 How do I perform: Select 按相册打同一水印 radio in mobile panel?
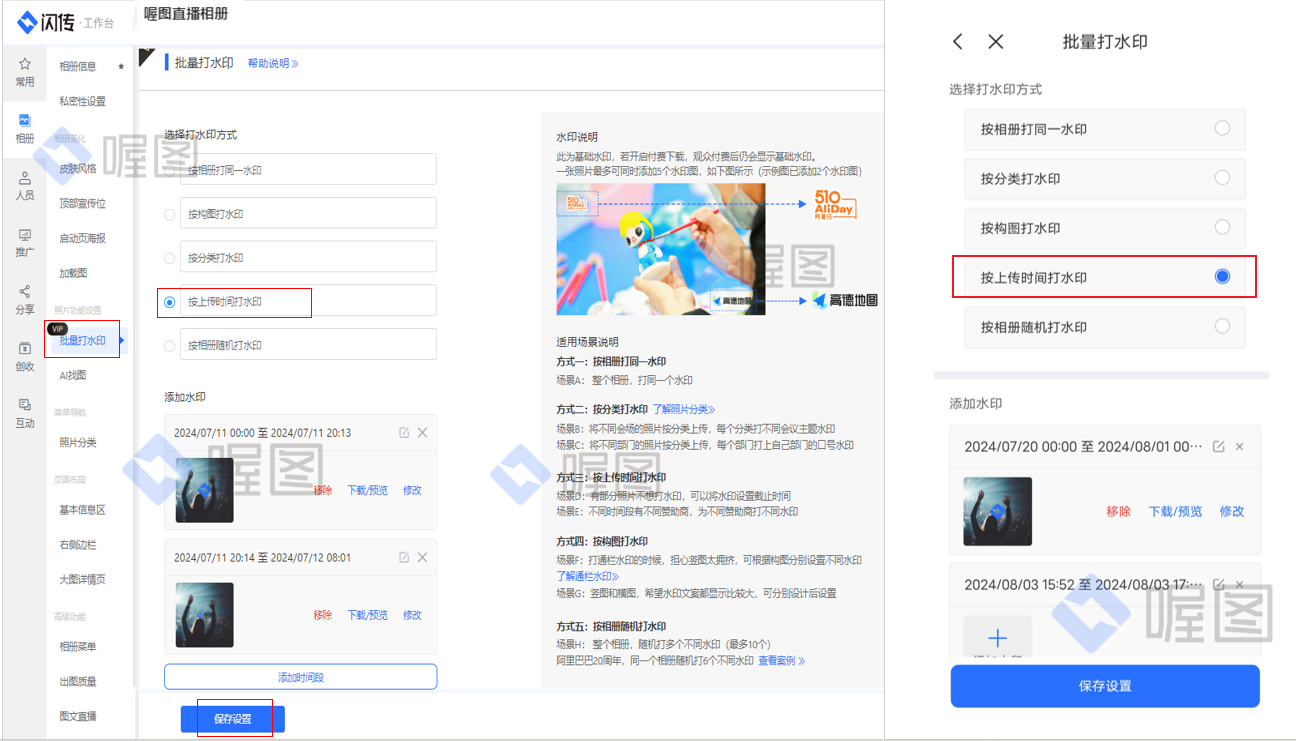[1222, 128]
